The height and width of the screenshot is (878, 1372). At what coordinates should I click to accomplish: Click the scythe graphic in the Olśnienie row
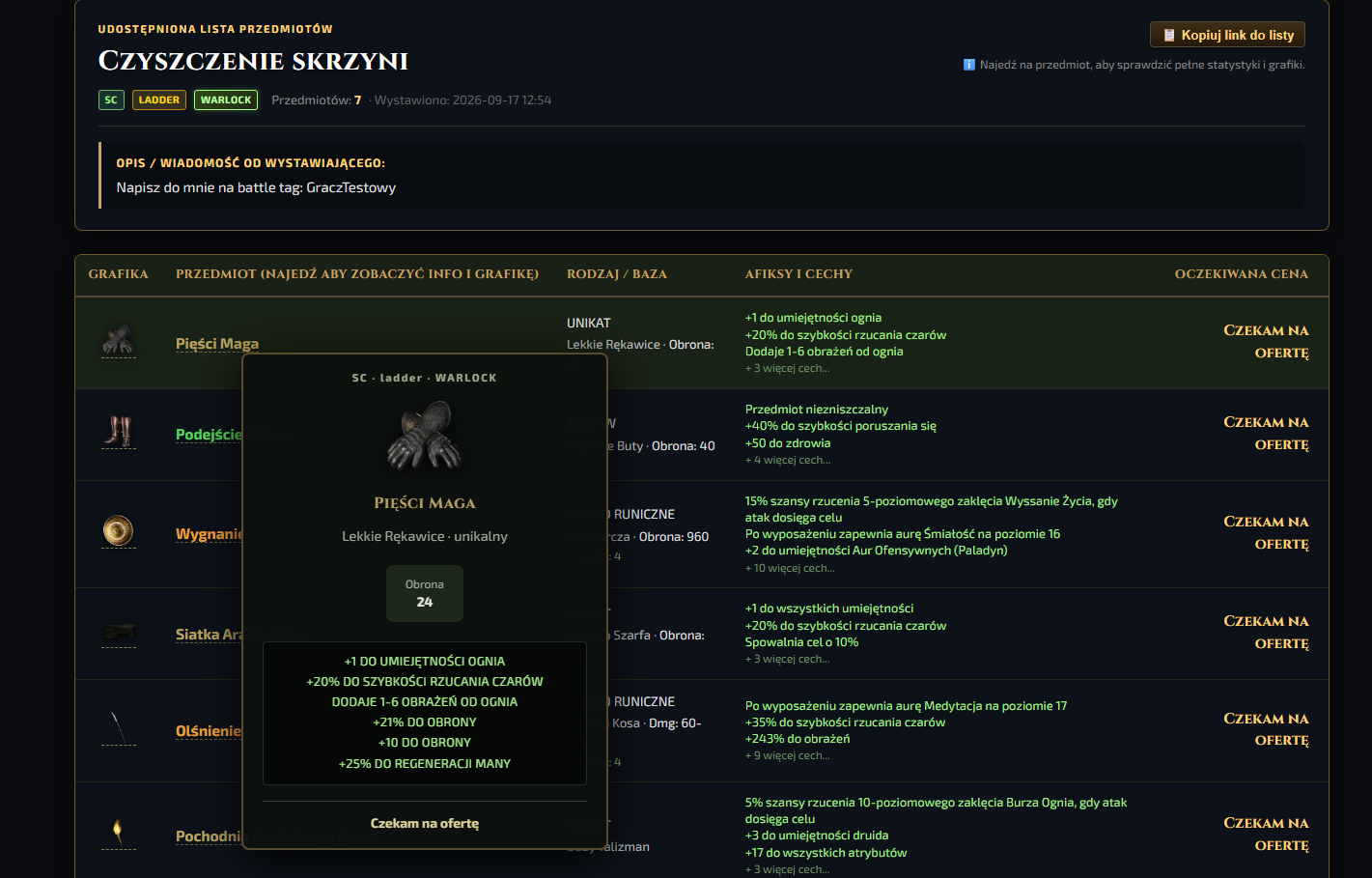[119, 728]
